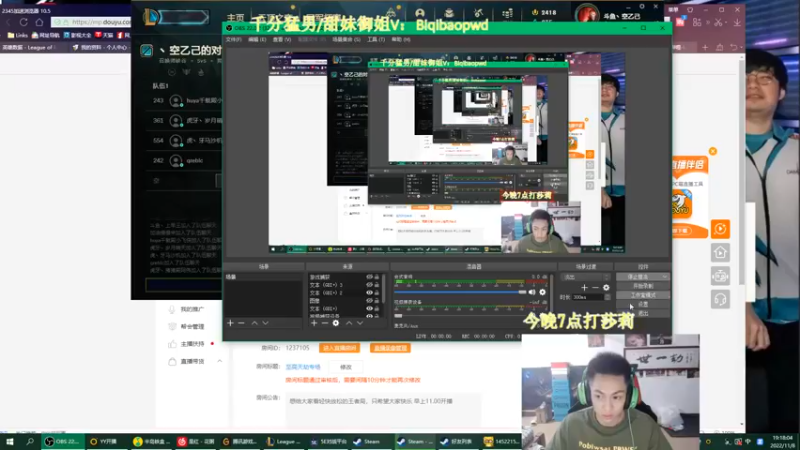
Task: Lock the 文本 (GDI+) 2 source
Action: tap(377, 293)
